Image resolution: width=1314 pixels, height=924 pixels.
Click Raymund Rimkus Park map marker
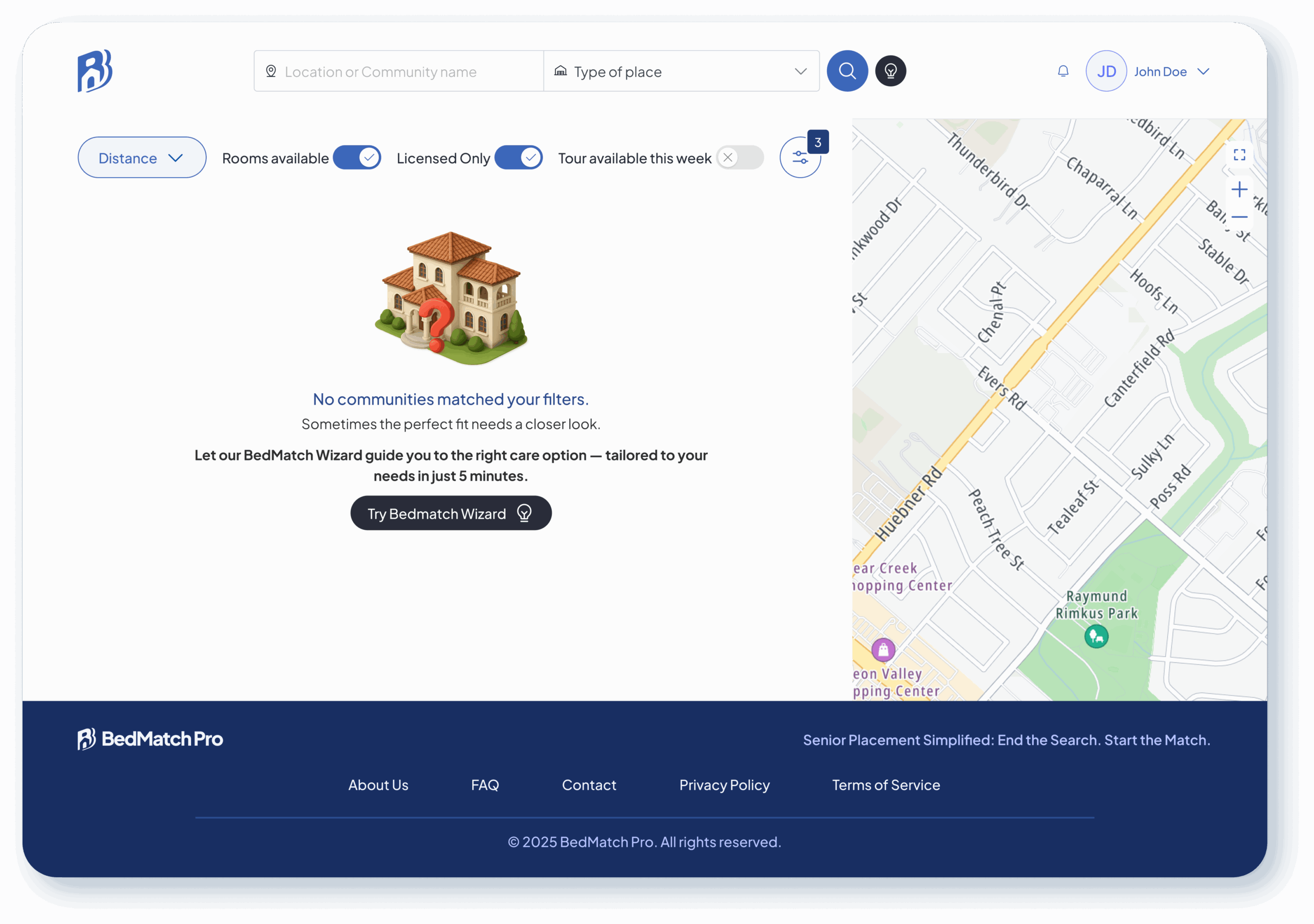click(x=1096, y=636)
